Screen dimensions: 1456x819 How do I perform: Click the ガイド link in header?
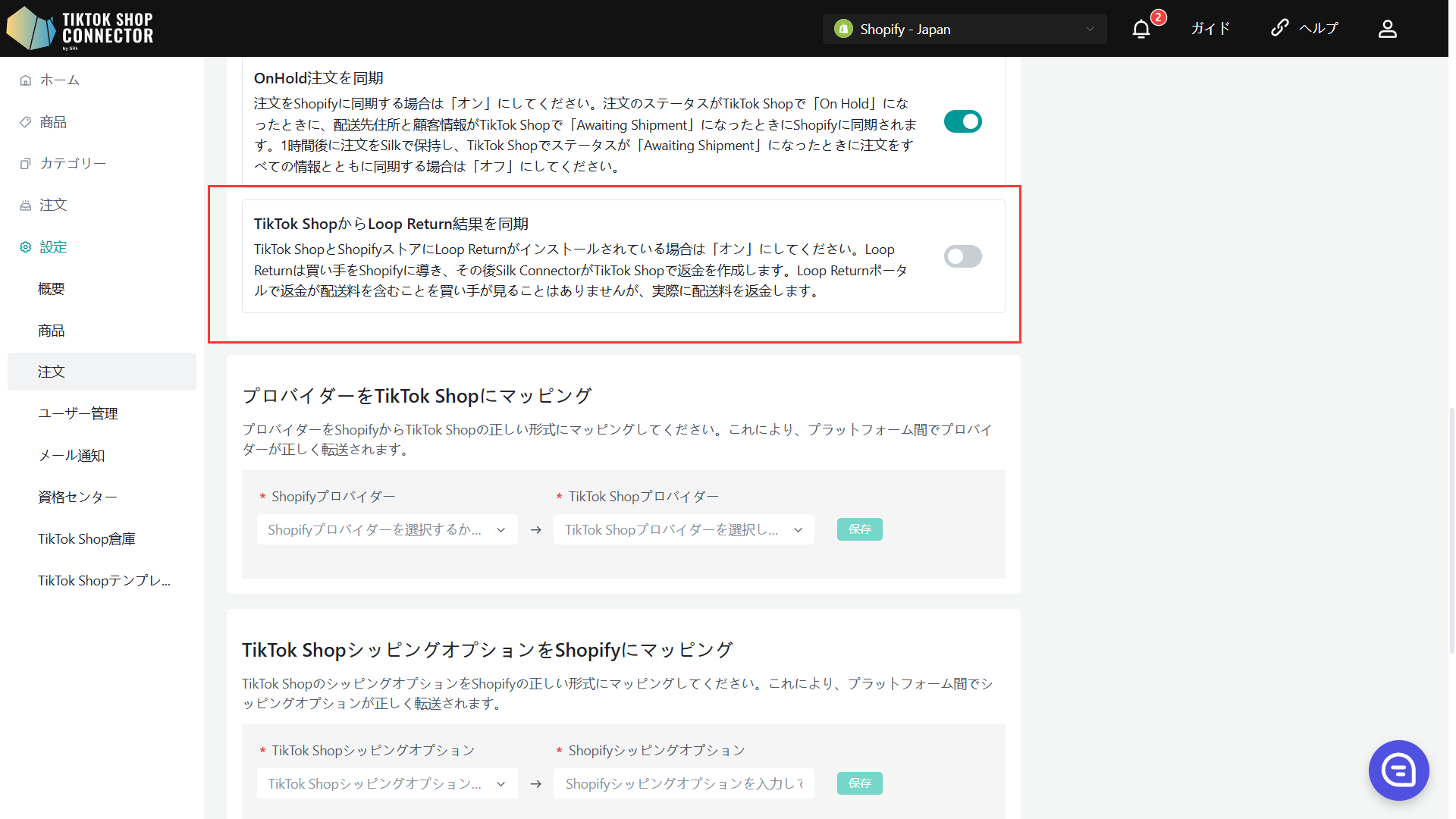[1210, 29]
